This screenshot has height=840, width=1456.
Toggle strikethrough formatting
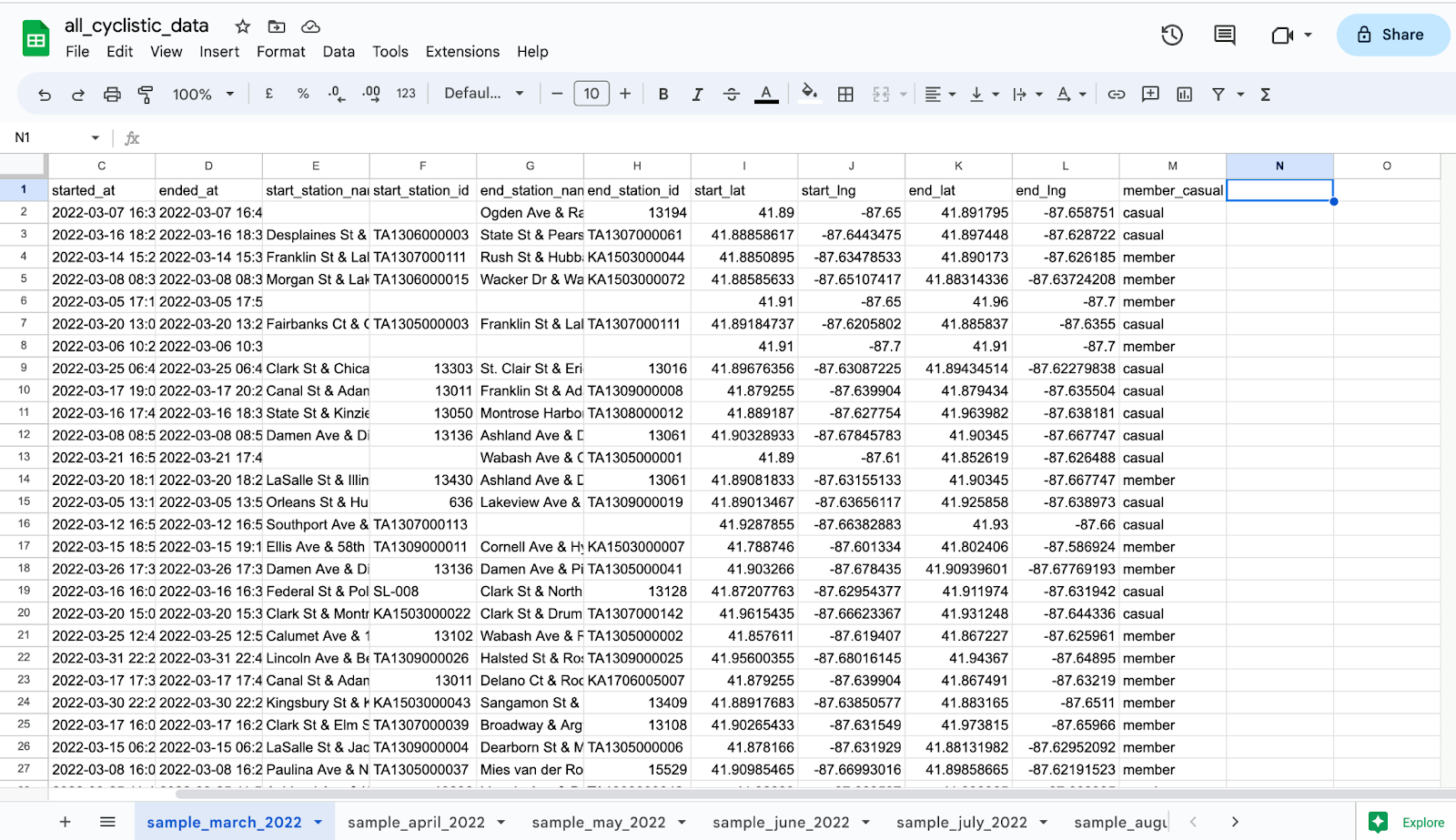tap(732, 94)
